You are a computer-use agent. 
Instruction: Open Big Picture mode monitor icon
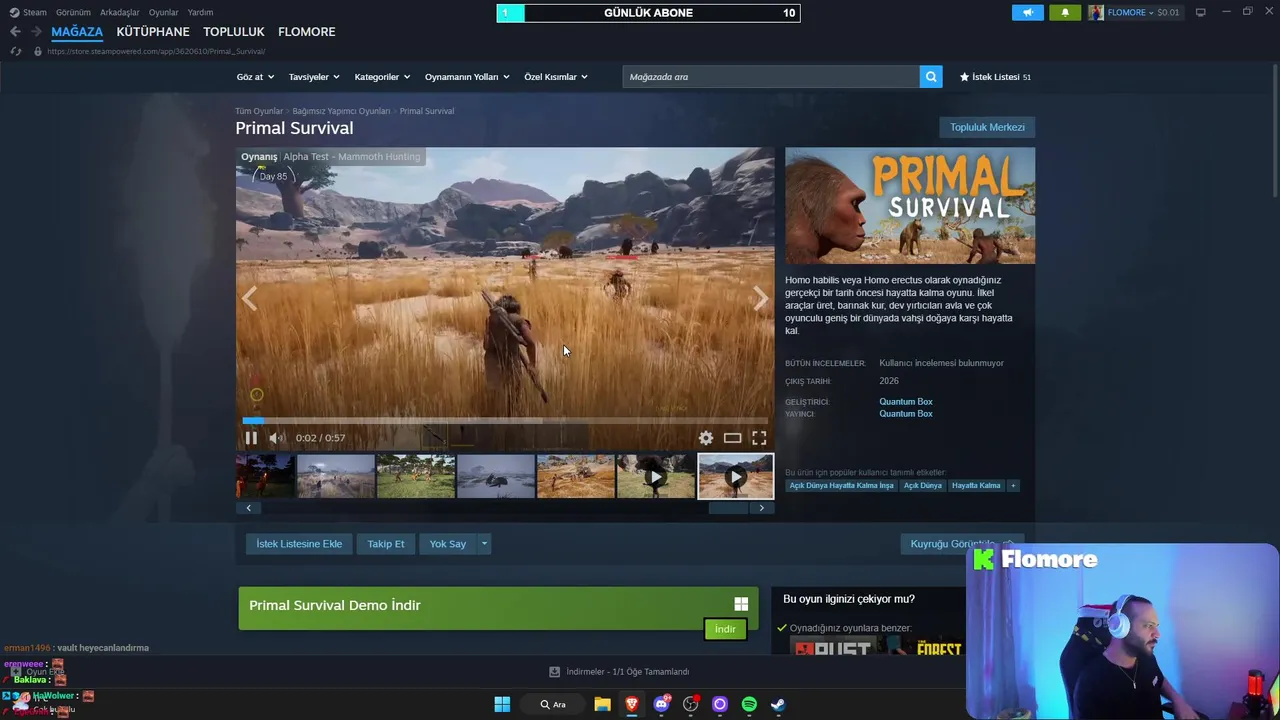(x=1200, y=12)
